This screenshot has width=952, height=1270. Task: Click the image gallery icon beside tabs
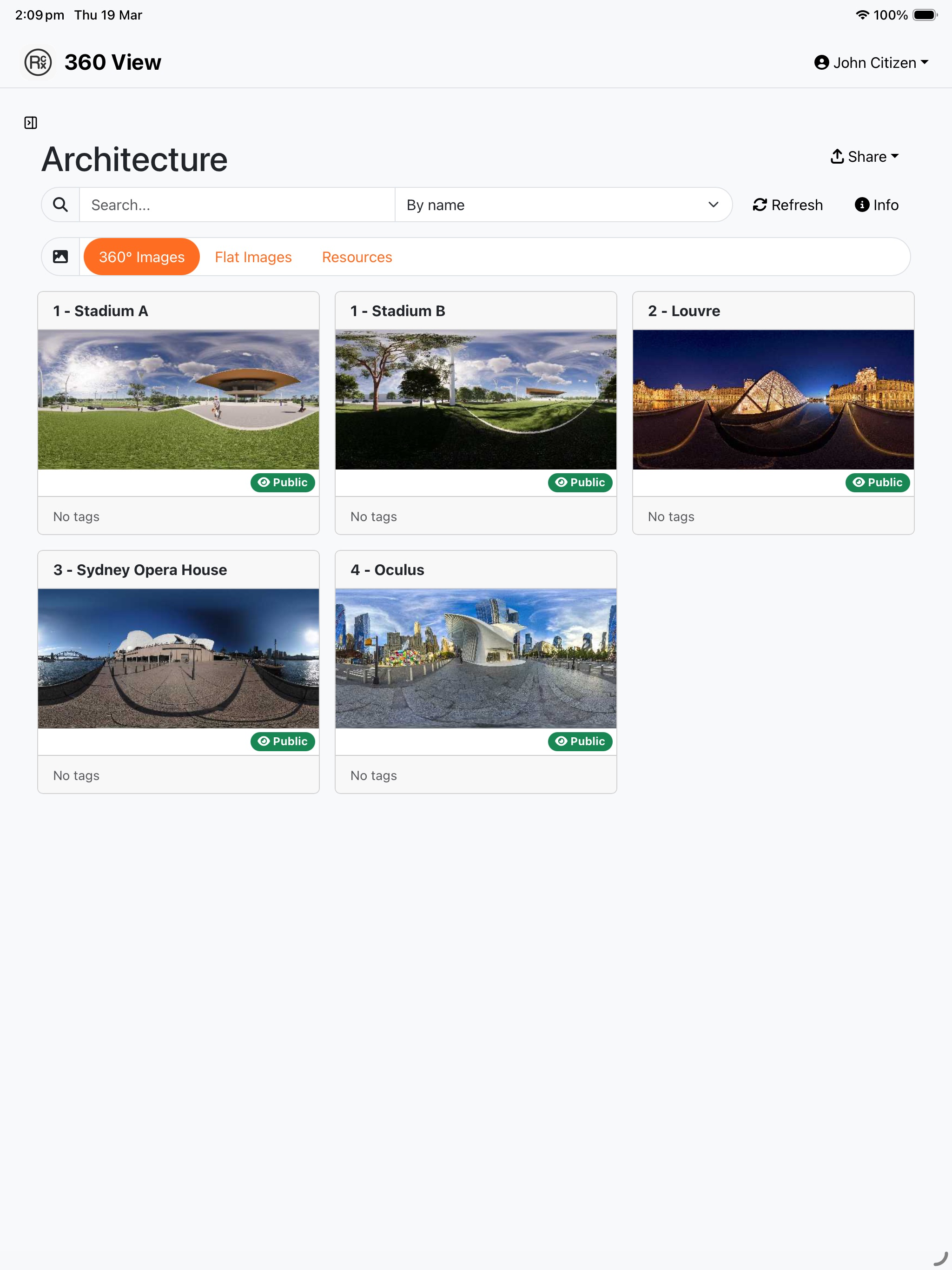tap(60, 257)
